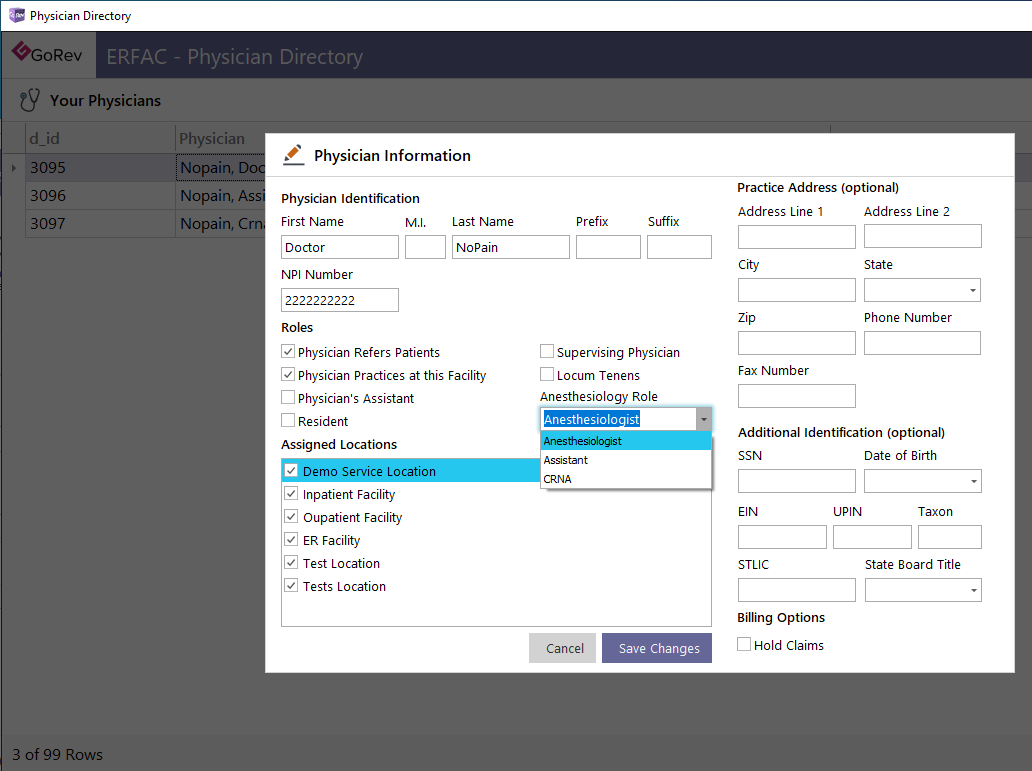1032x771 pixels.
Task: Click the Address Line 1 field
Action: [x=796, y=237]
